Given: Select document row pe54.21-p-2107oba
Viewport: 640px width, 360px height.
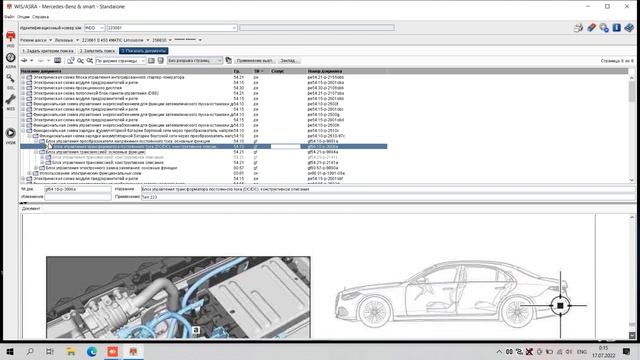Looking at the screenshot, I should tap(204, 93).
